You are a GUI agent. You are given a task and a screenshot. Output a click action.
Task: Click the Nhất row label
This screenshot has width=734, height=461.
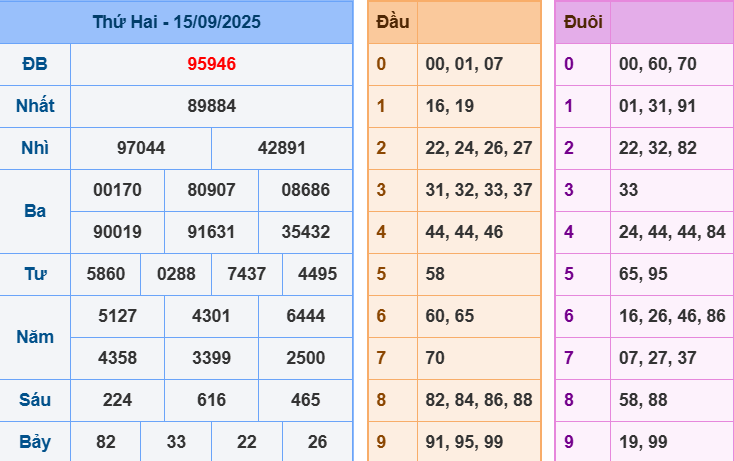coord(35,106)
